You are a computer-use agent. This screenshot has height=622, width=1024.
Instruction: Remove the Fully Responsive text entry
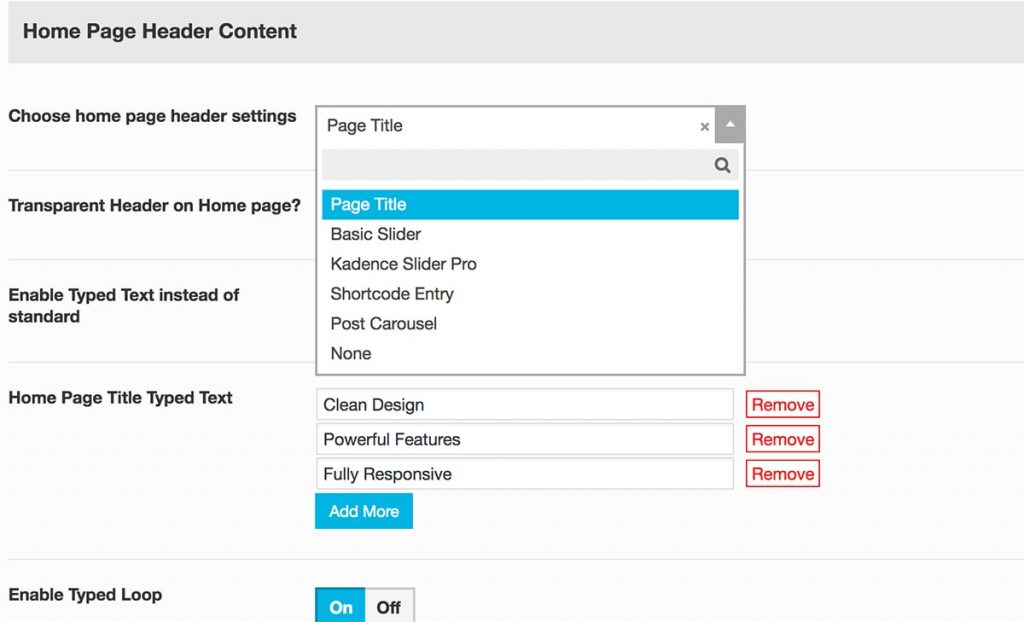click(783, 474)
